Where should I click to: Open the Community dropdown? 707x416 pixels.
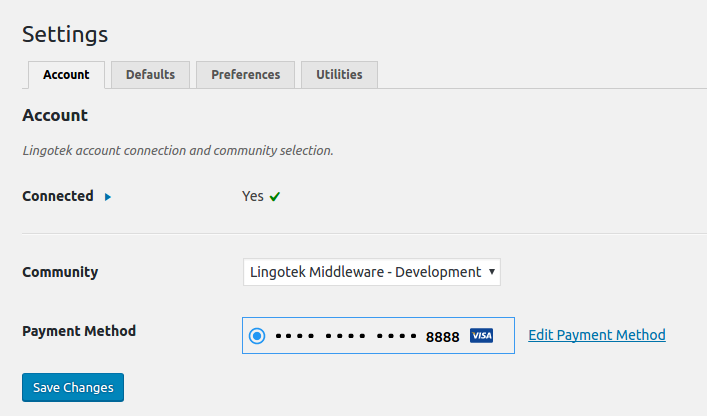click(x=371, y=272)
